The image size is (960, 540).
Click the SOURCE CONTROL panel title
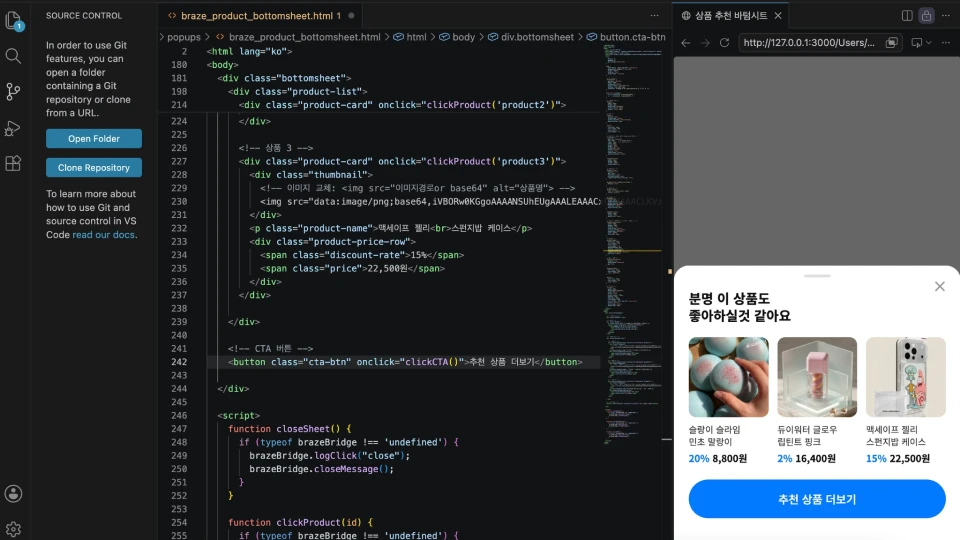pos(84,15)
